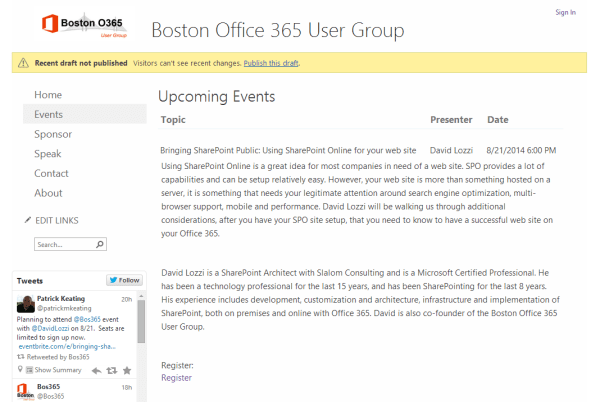
Task: Click the Patrick Keating tweet author name
Action: click(61, 298)
